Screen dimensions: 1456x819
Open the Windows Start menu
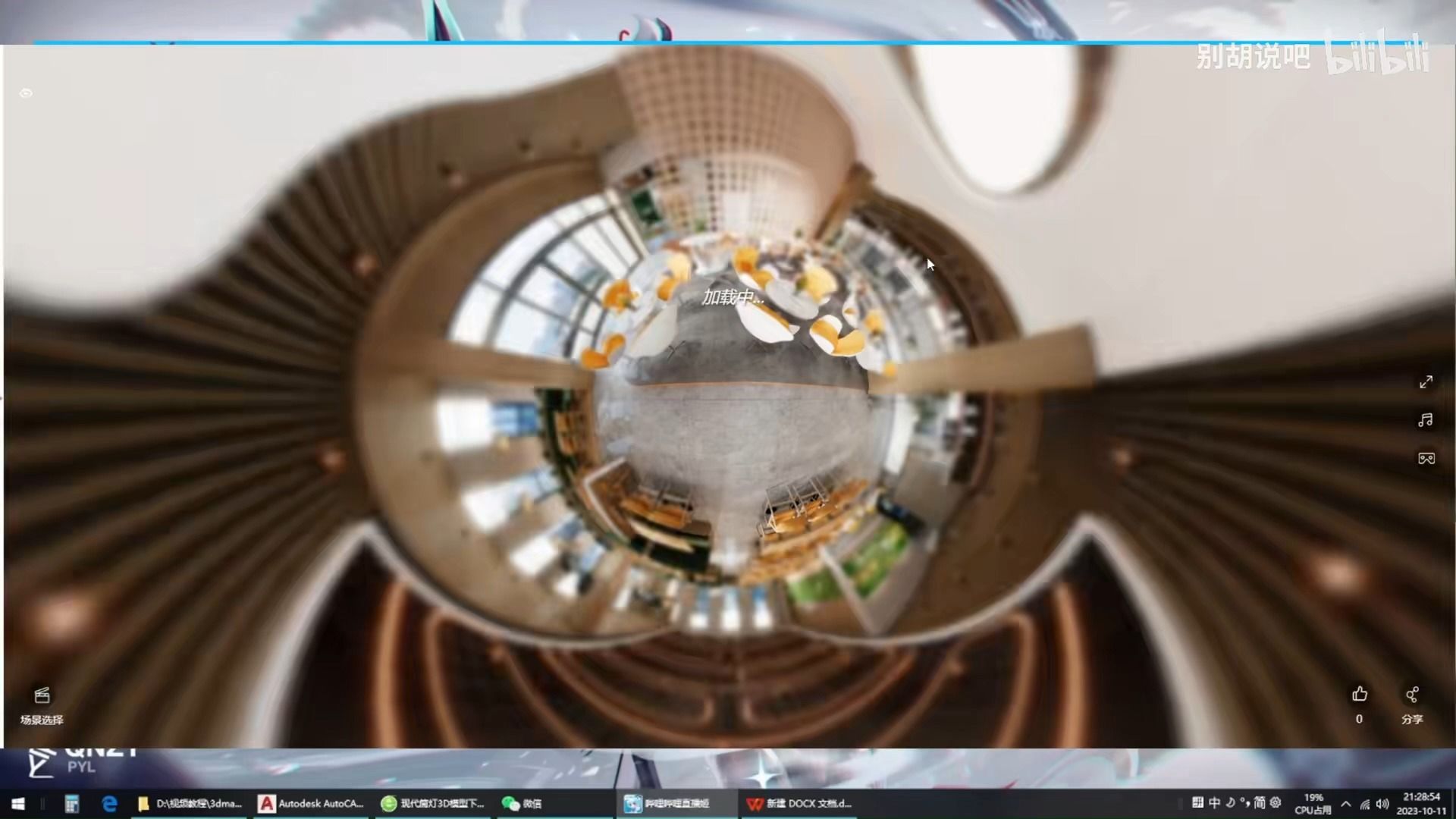coord(18,804)
